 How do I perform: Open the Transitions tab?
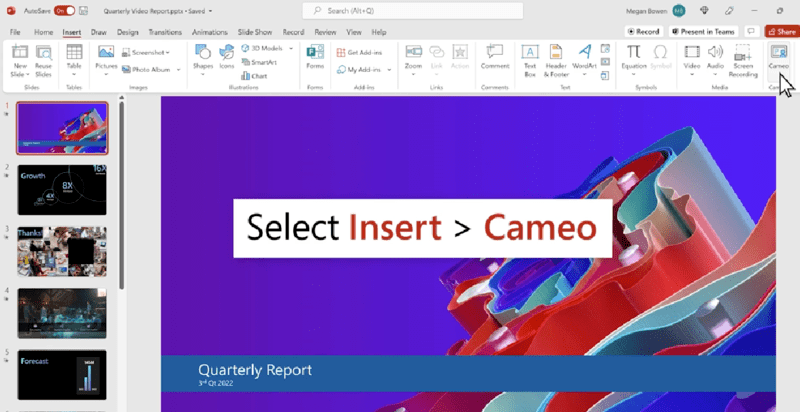coord(166,32)
